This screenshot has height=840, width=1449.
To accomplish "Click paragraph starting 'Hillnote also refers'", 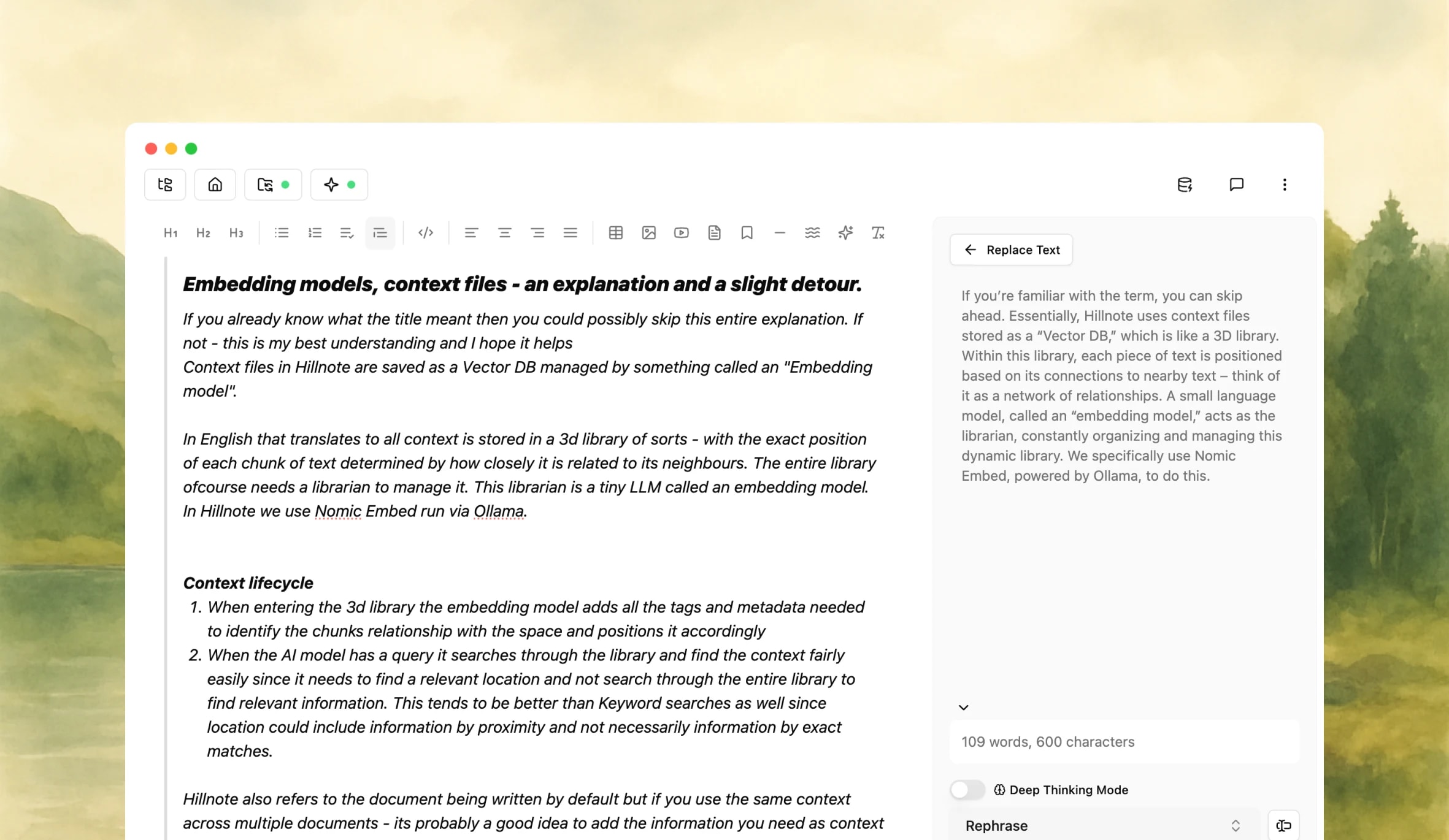I will click(x=533, y=811).
